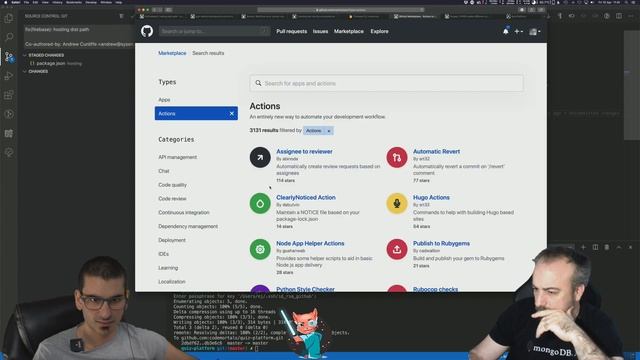Open the Python Style Checker link
Image resolution: width=640 pixels, height=360 pixels.
[x=305, y=289]
